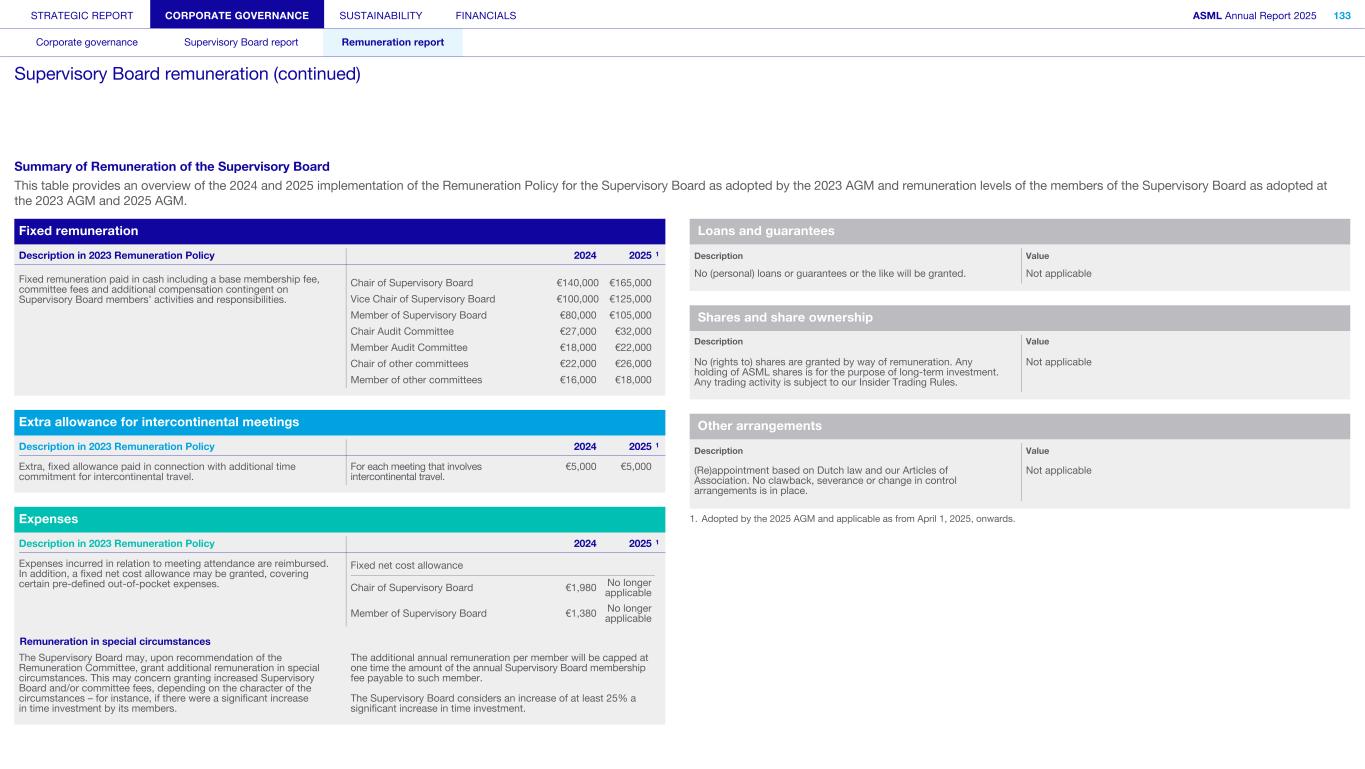1365x769 pixels.
Task: Click the Chair of Supervisory Board €165,000 value
Action: 629,283
